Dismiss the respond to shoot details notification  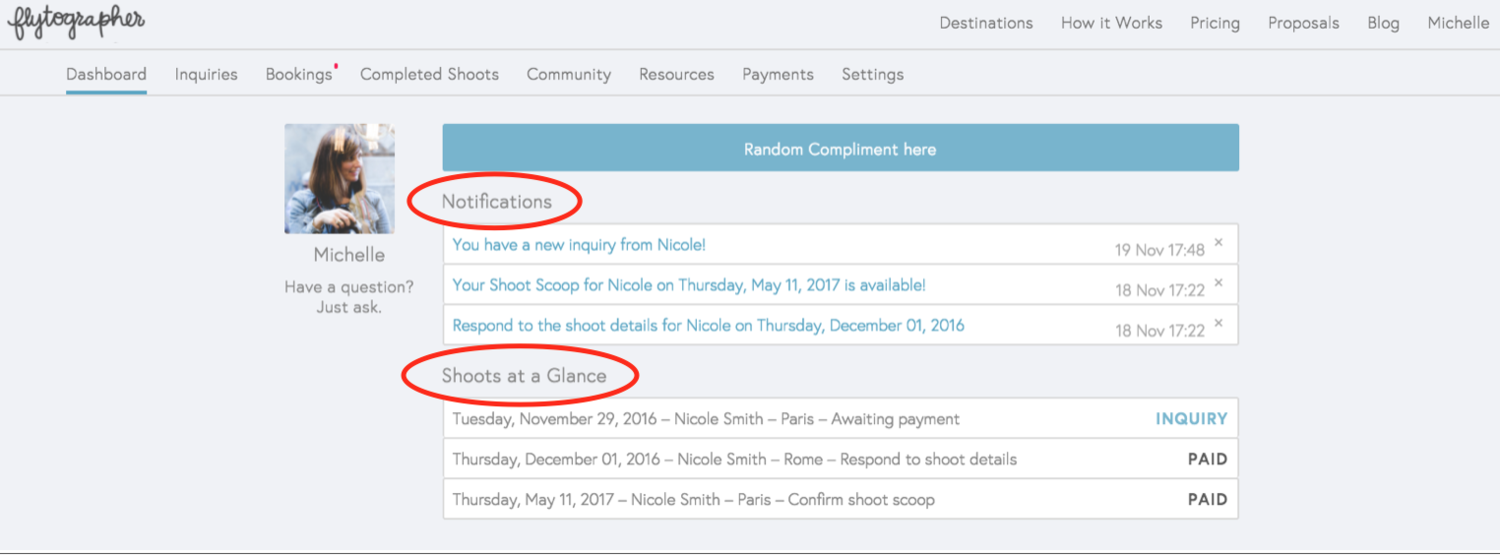[x=1218, y=323]
